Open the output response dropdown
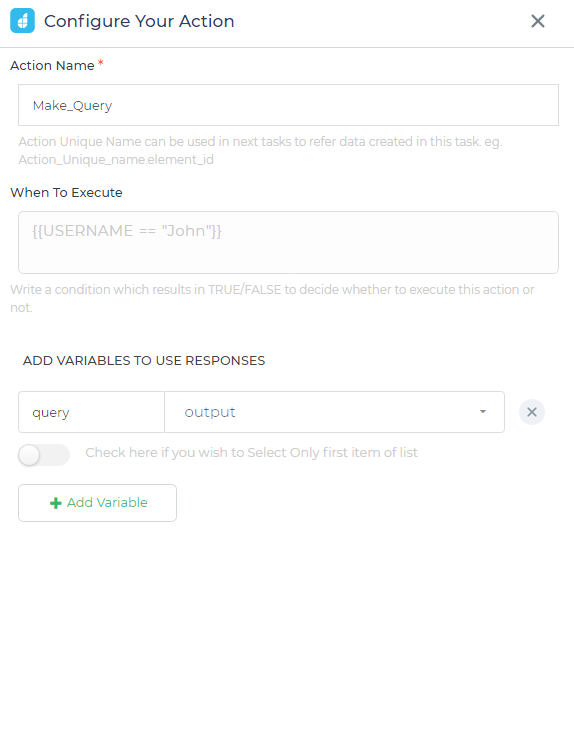 click(334, 412)
